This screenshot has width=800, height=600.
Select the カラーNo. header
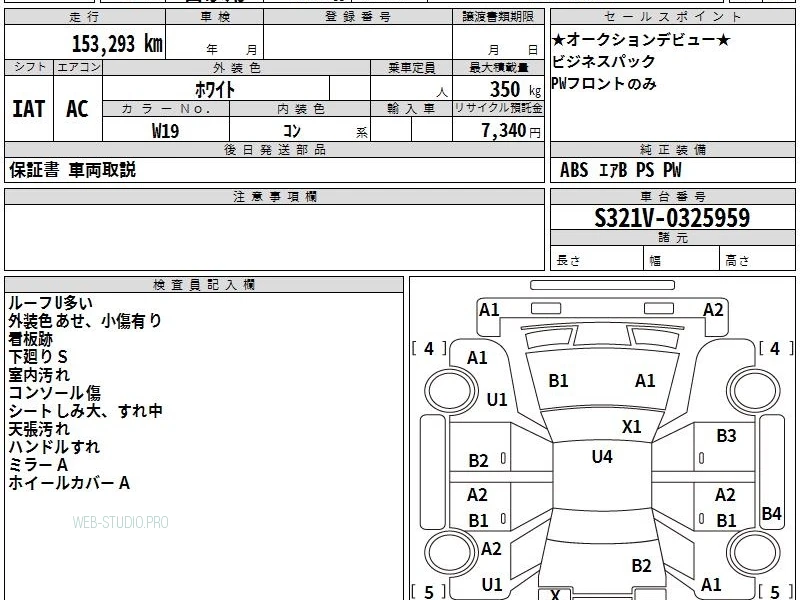(x=166, y=109)
